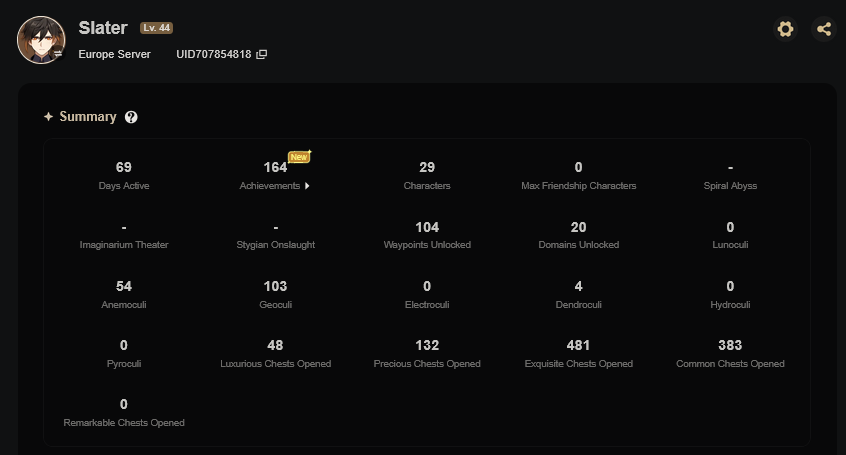This screenshot has width=846, height=455.
Task: Click the Exquisite Chests Opened stat
Action: point(578,354)
